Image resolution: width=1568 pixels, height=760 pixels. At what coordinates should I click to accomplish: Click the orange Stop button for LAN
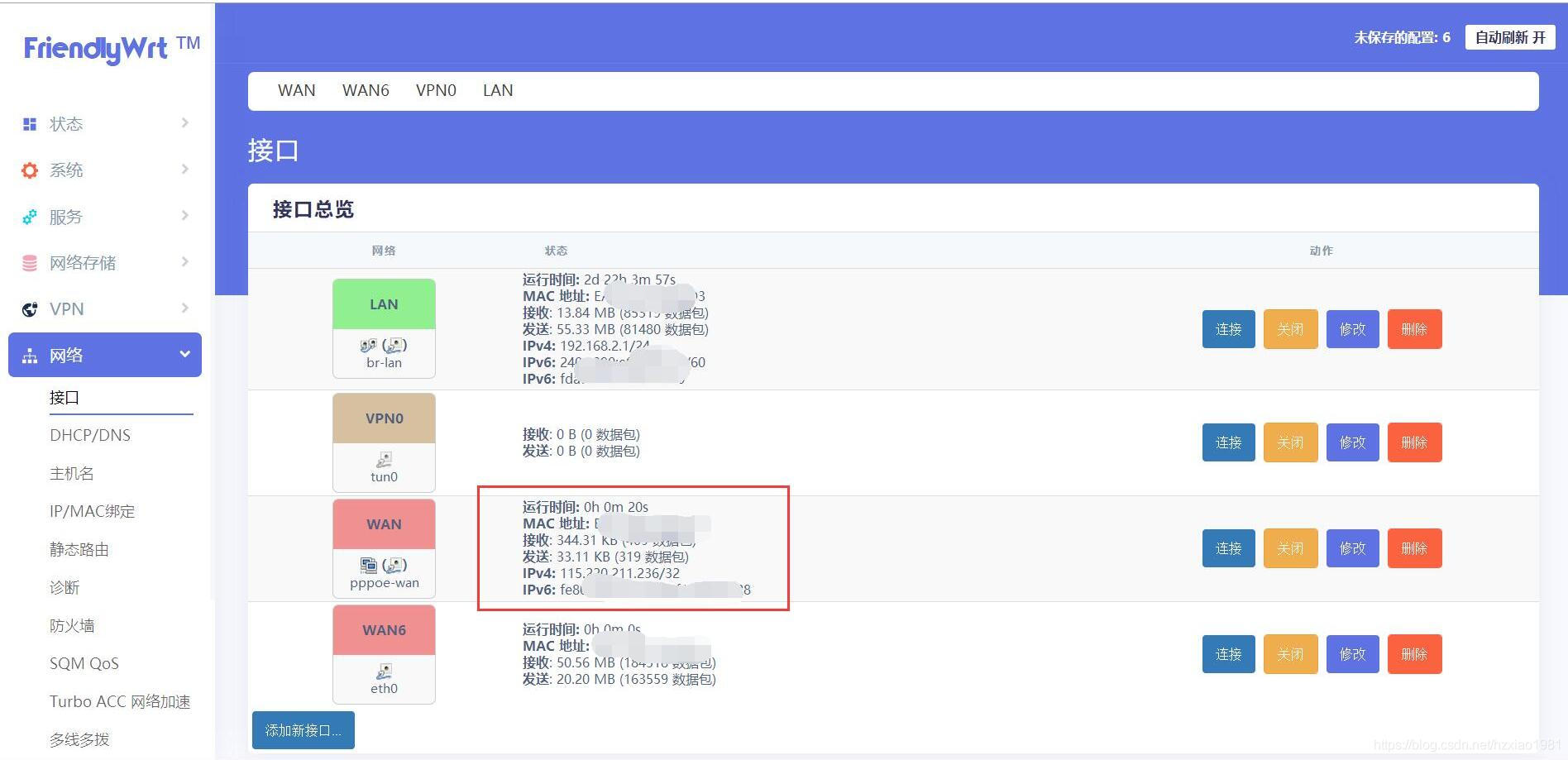coord(1290,329)
